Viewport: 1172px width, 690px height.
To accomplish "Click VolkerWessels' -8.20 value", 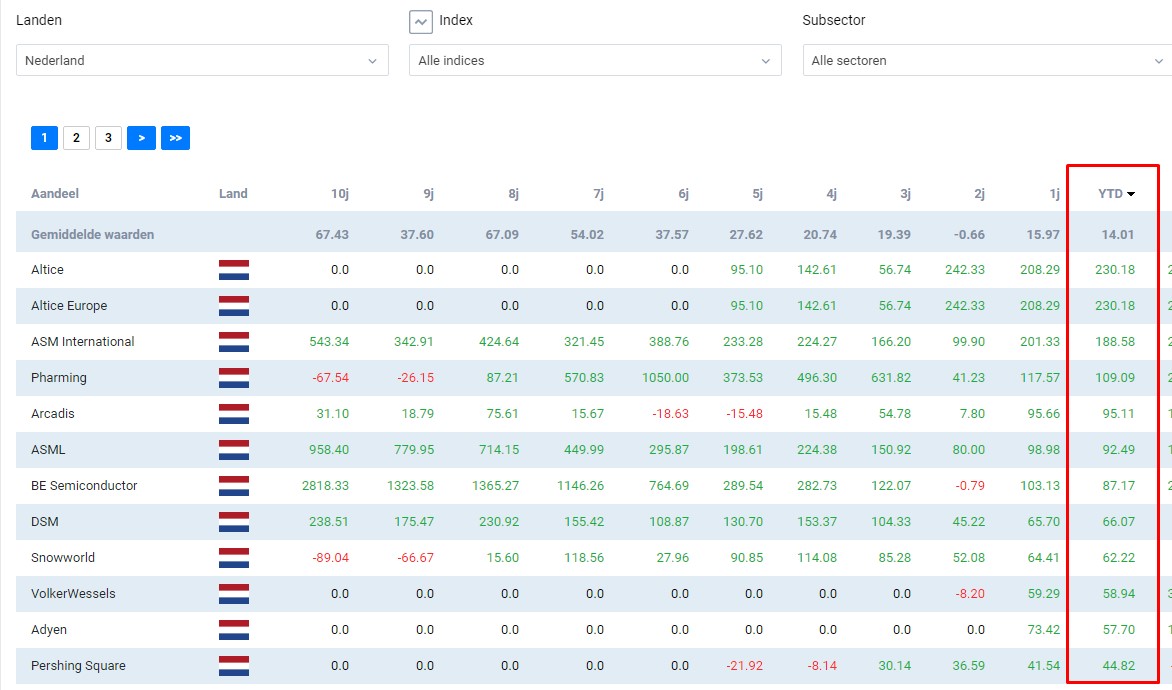I will (x=970, y=594).
